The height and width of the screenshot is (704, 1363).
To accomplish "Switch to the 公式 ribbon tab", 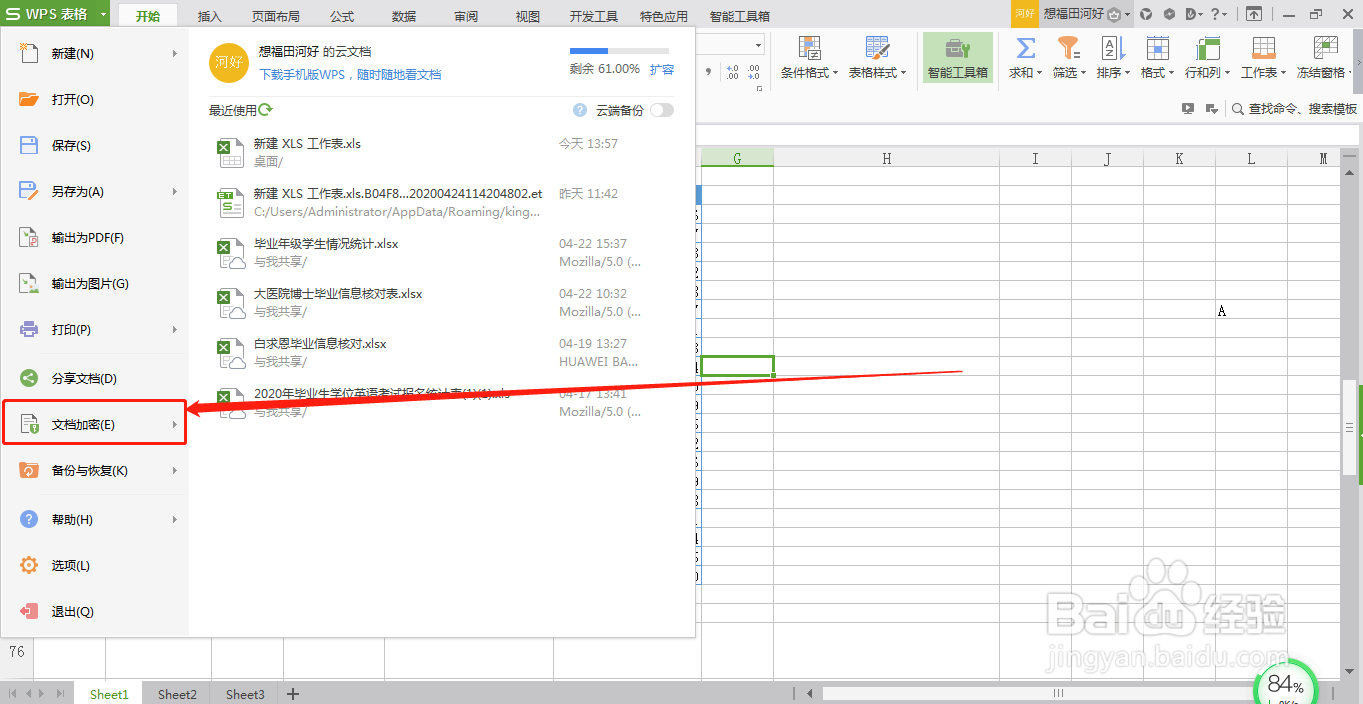I will tap(342, 16).
